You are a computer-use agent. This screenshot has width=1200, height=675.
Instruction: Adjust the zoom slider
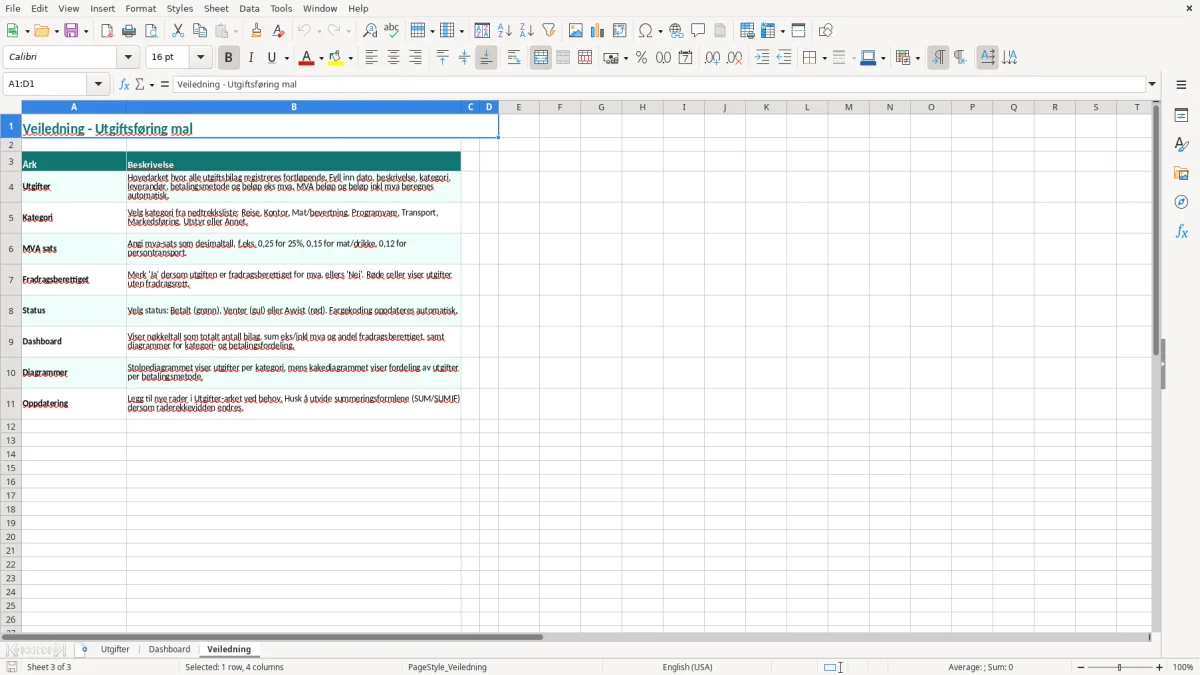click(1119, 667)
